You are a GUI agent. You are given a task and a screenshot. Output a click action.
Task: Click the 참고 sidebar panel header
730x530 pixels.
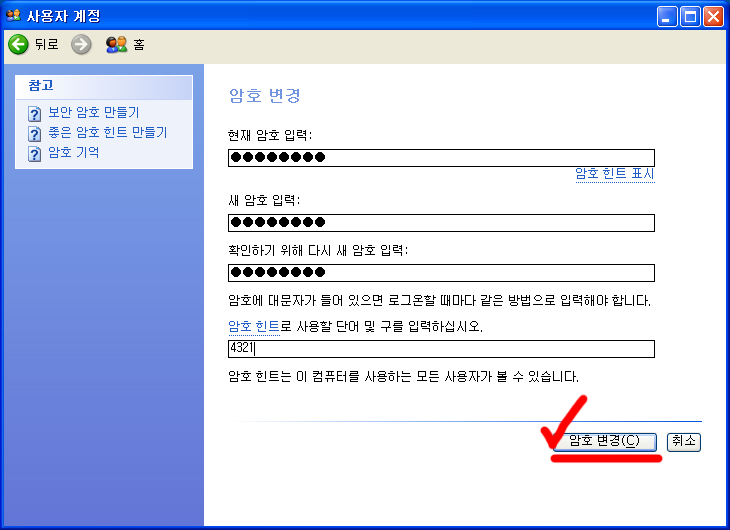click(x=103, y=87)
